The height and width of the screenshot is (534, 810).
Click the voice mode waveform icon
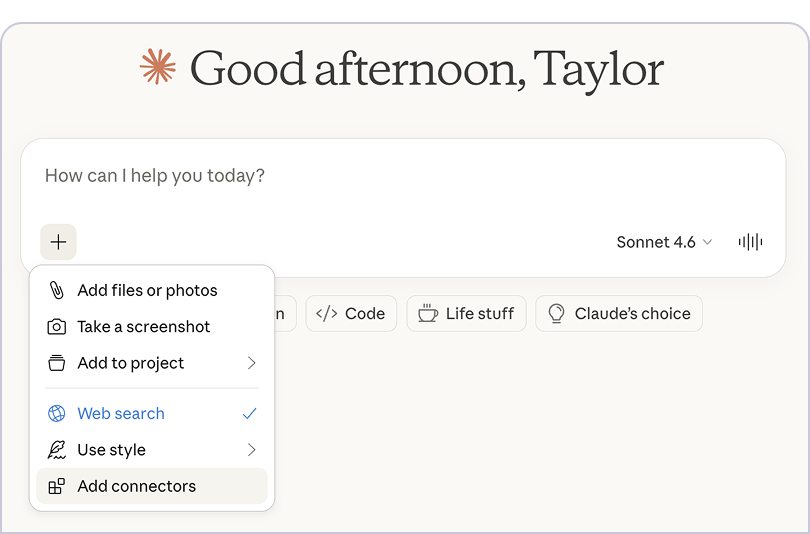tap(750, 242)
